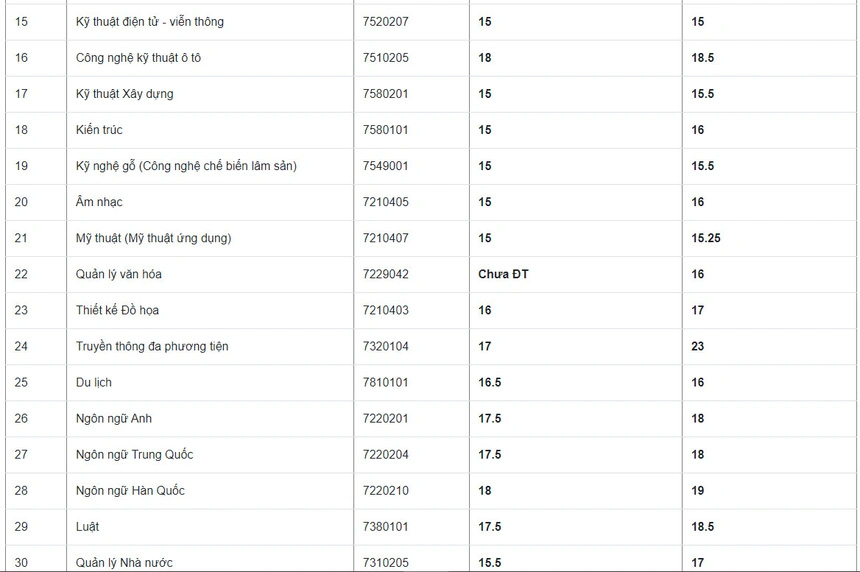Select code 7310205 for Quản lý Nhà nước

click(385, 562)
